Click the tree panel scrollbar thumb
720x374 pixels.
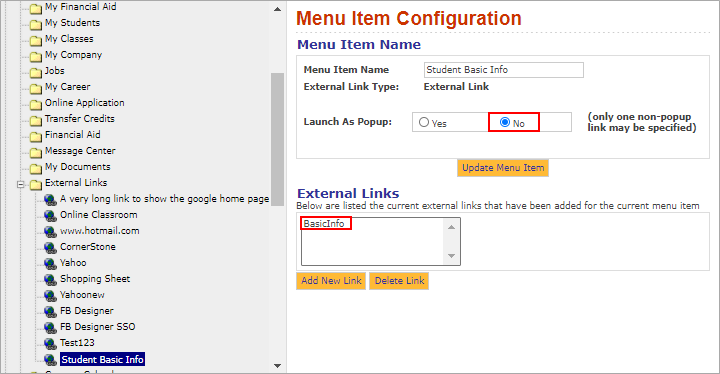(x=277, y=140)
